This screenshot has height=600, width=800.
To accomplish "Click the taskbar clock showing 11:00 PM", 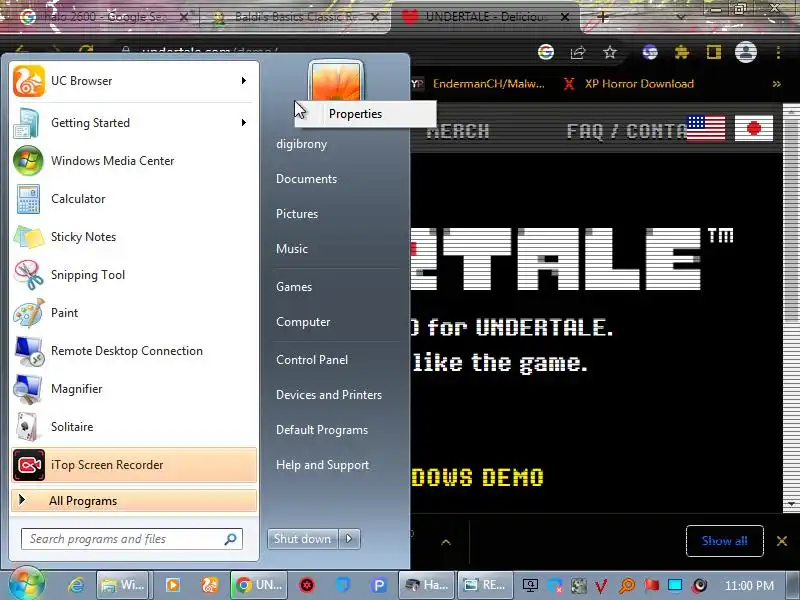I will (x=749, y=586).
